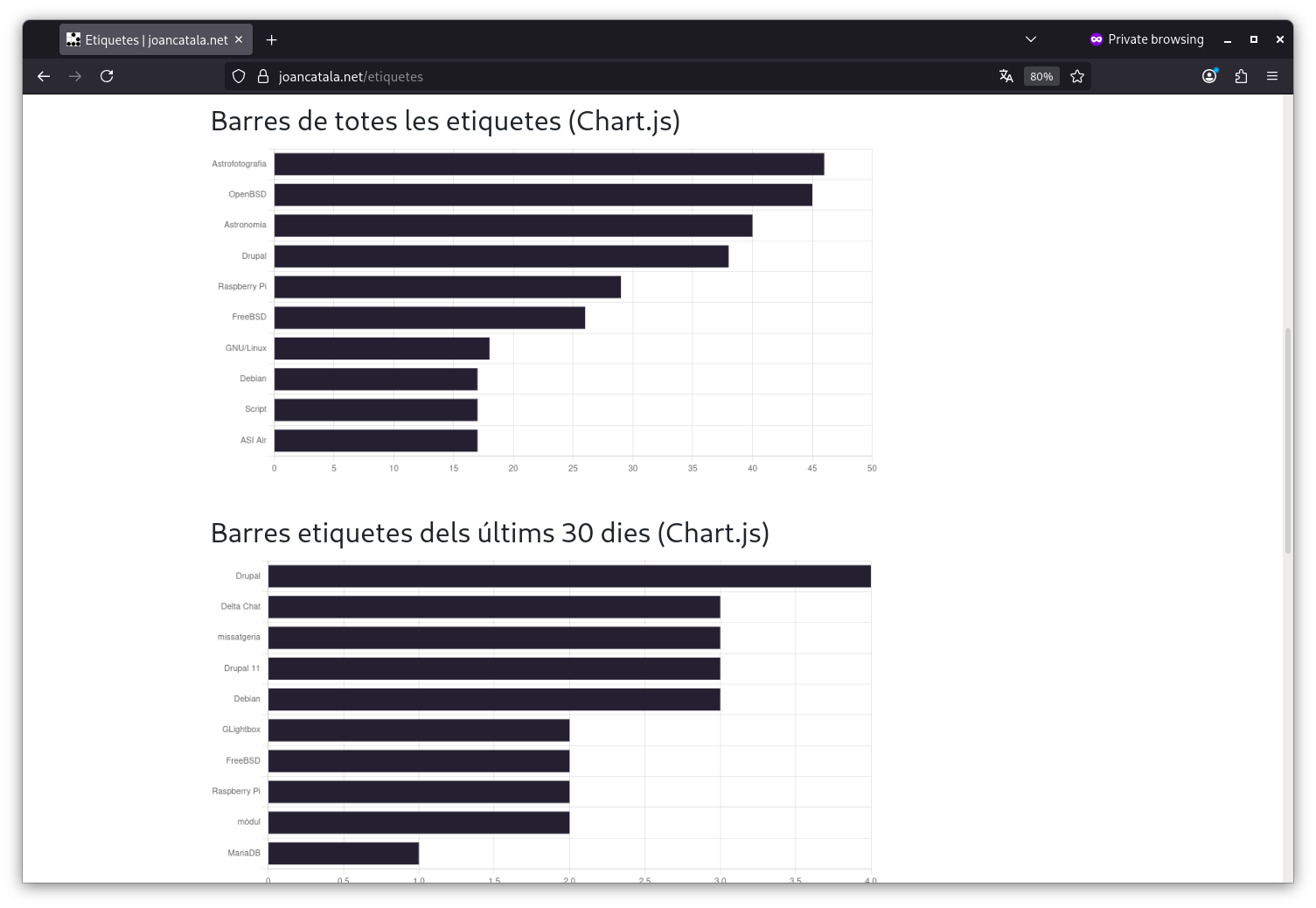Click the browser back arrow button
This screenshot has height=908, width=1316.
44,76
